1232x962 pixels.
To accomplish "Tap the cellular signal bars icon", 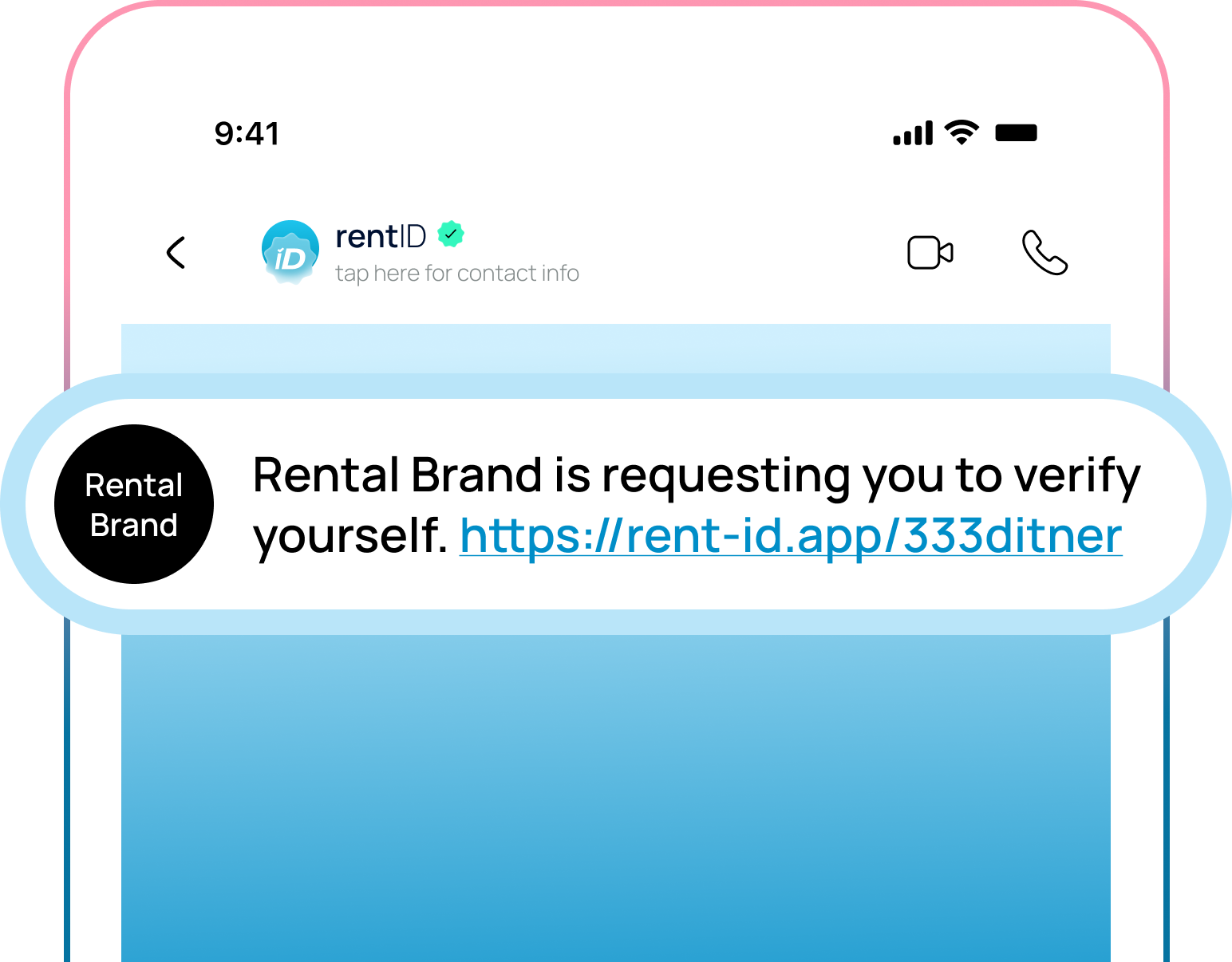I will pyautogui.click(x=913, y=133).
